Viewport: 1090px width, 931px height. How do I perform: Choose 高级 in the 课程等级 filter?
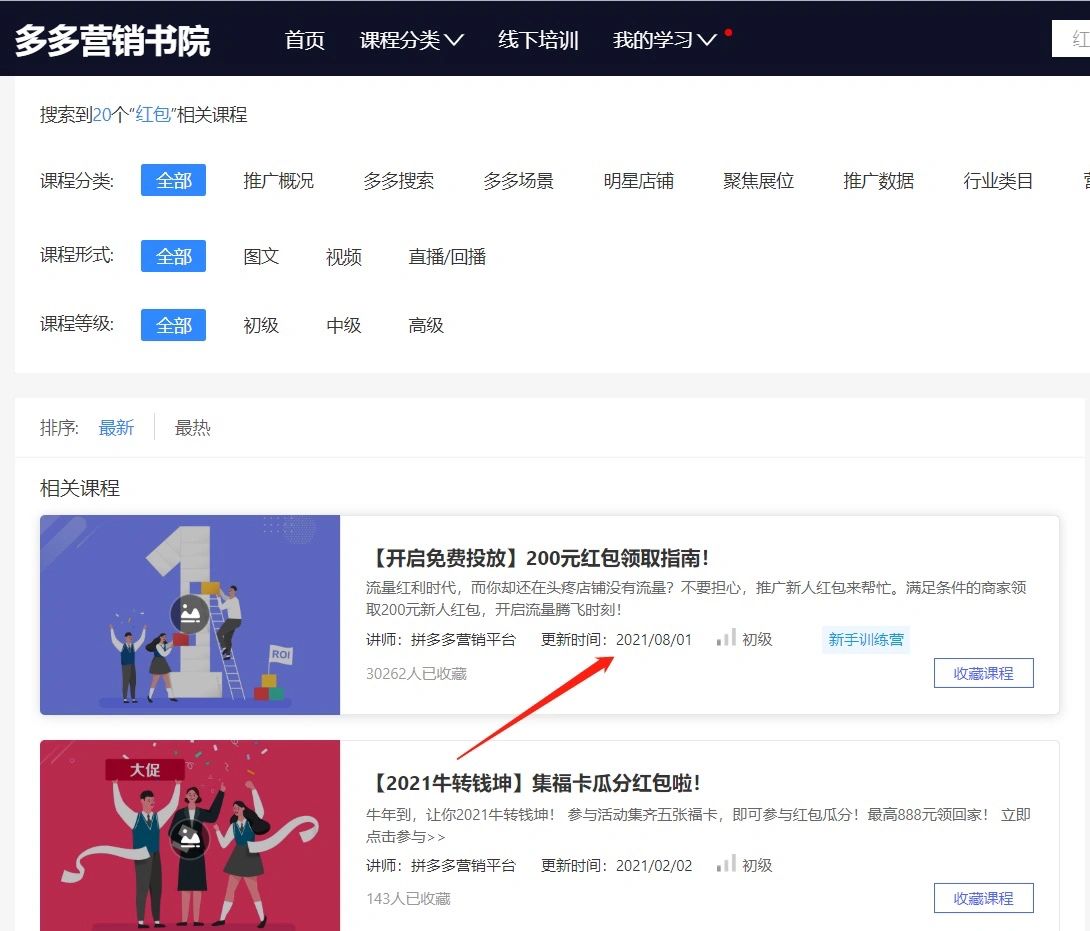click(426, 325)
